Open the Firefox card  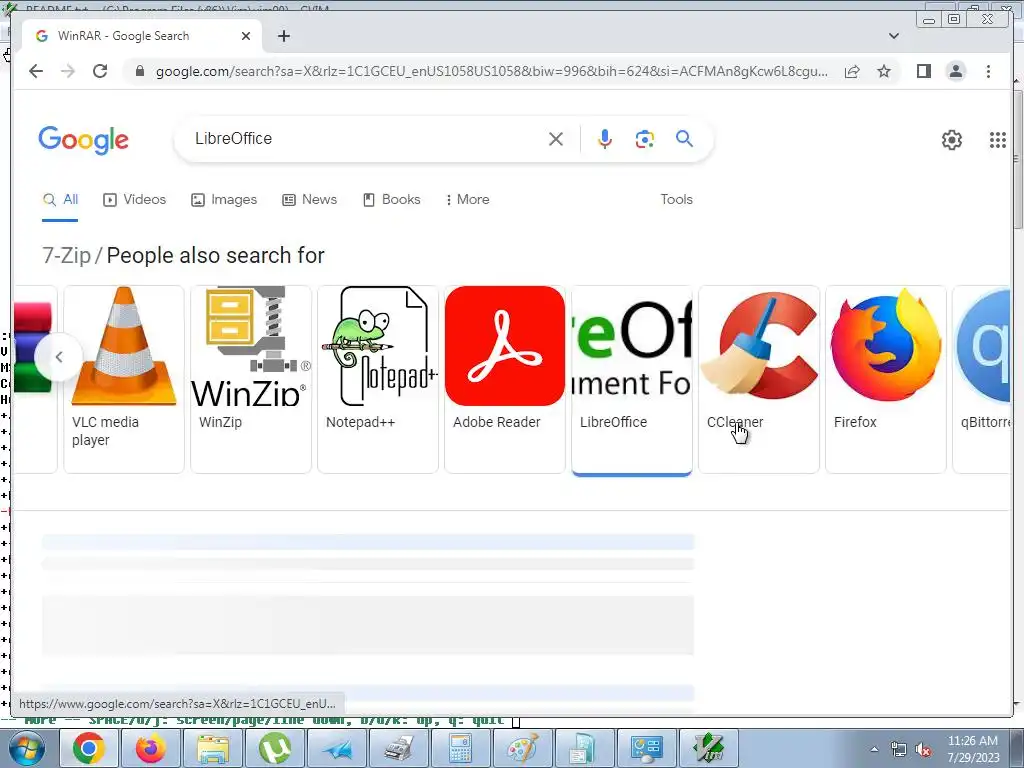click(886, 379)
